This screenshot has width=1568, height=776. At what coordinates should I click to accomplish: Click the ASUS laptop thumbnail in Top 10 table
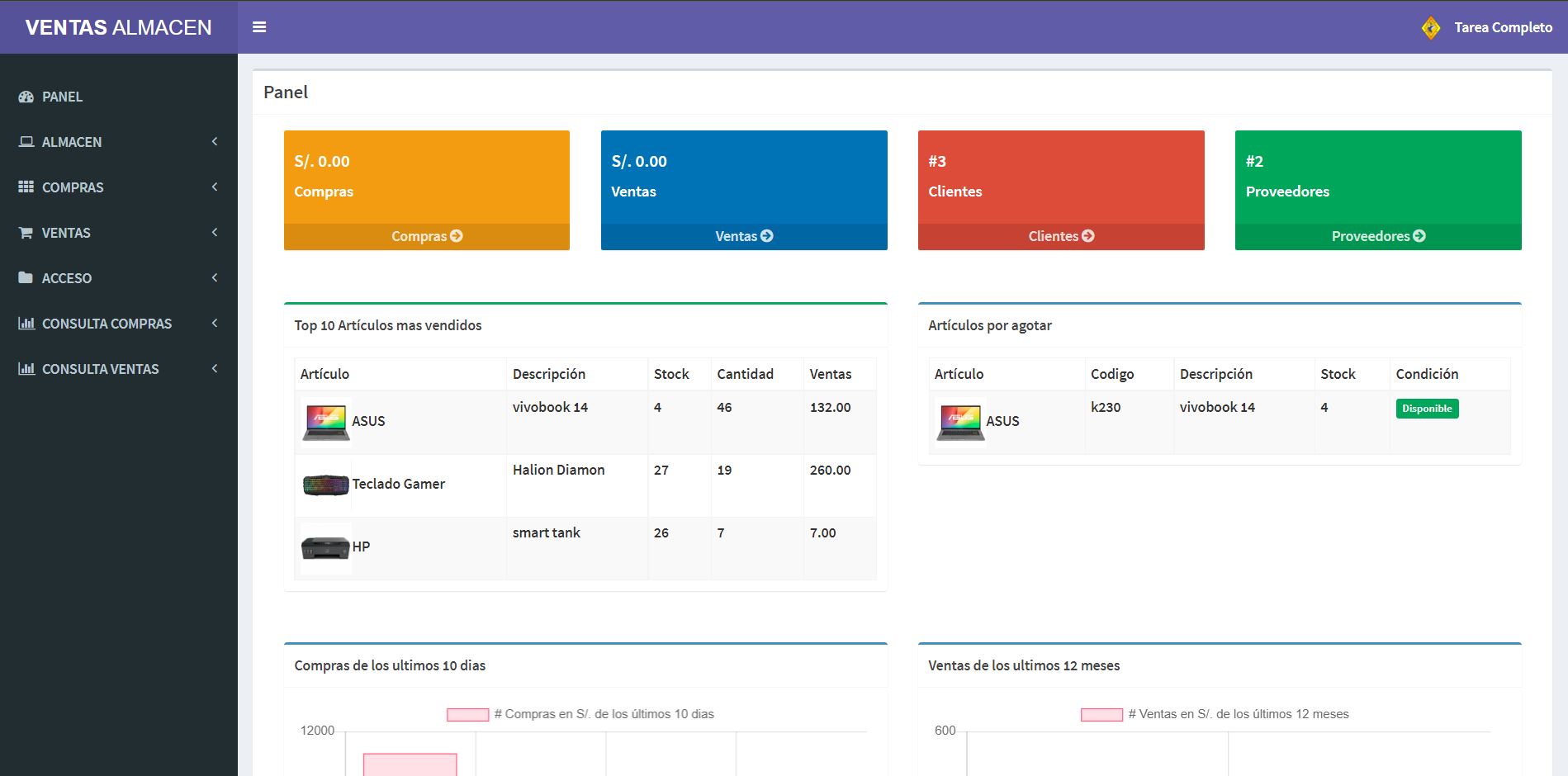[325, 422]
